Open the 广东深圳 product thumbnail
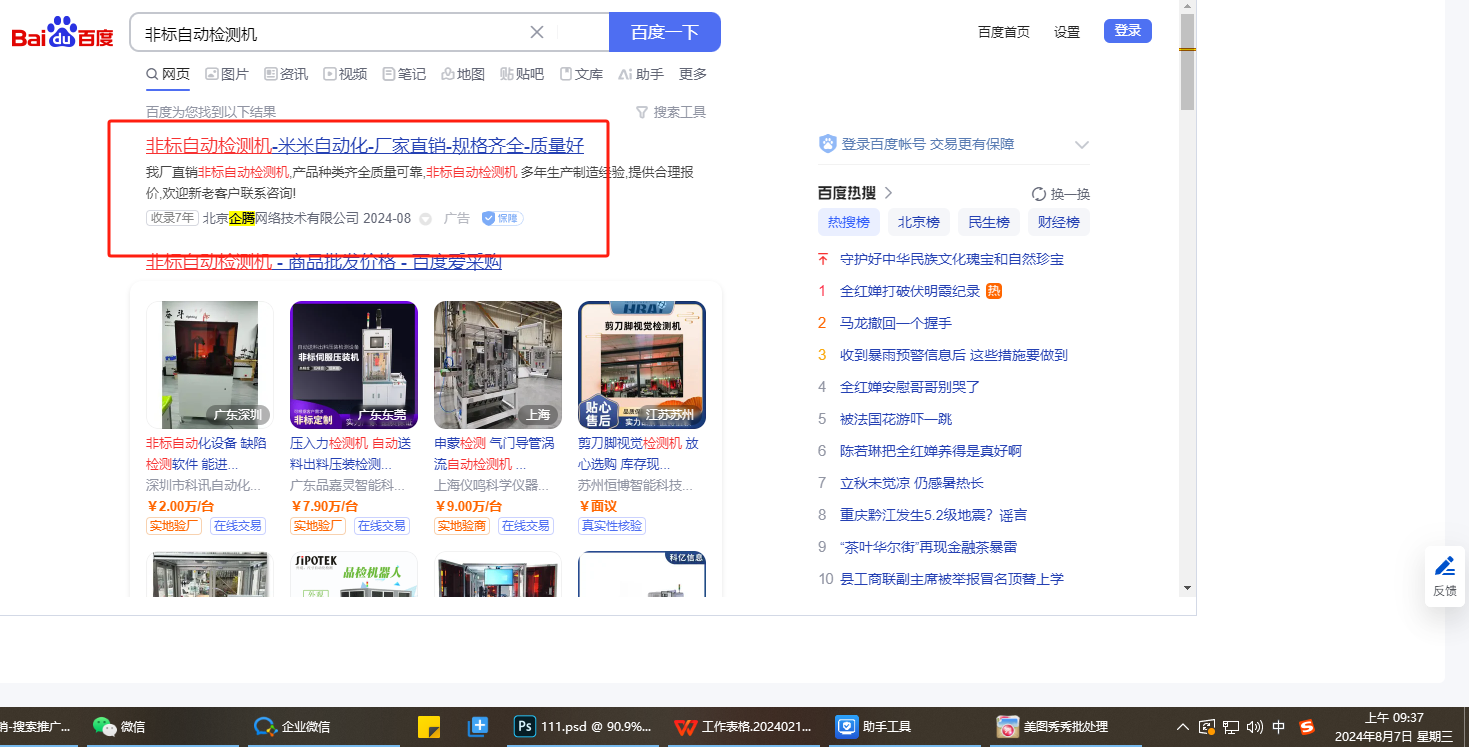This screenshot has width=1469, height=747. tap(210, 365)
